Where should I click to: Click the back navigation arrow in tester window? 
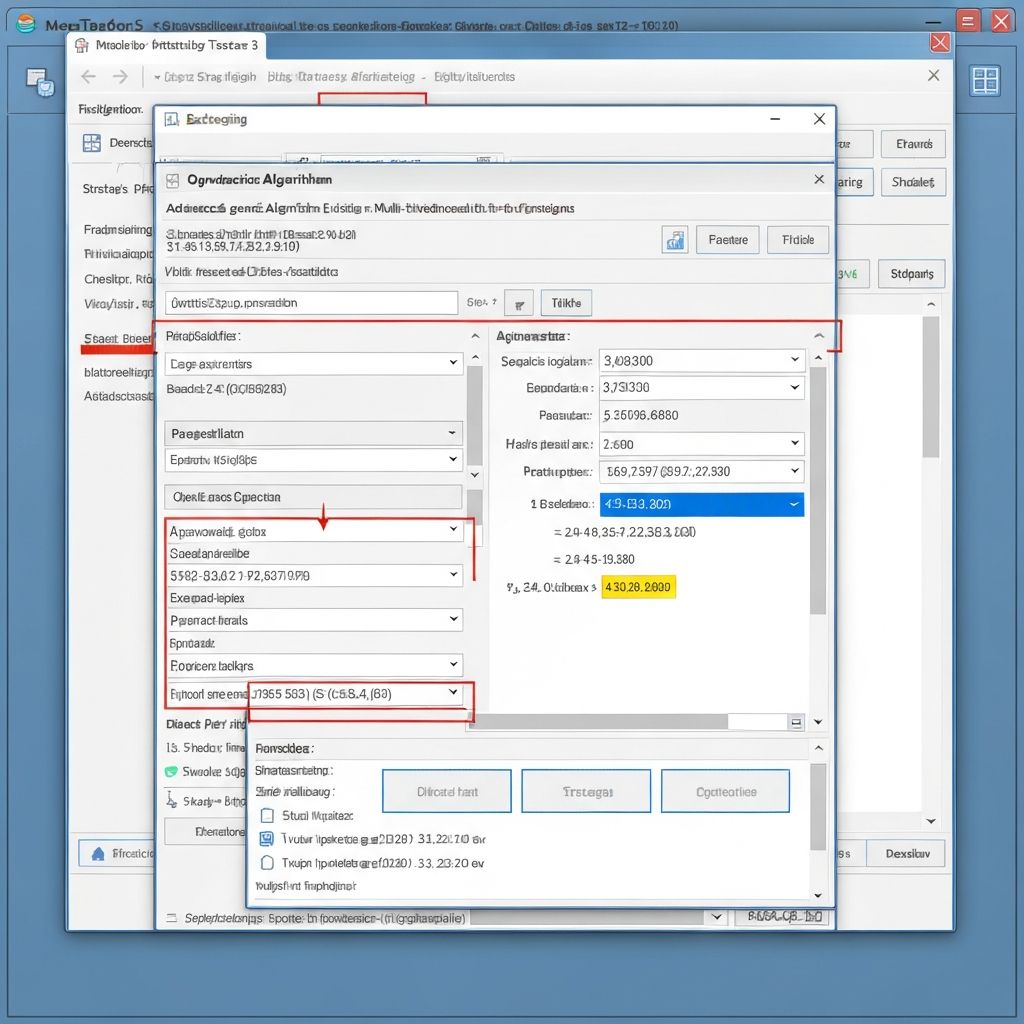point(87,76)
